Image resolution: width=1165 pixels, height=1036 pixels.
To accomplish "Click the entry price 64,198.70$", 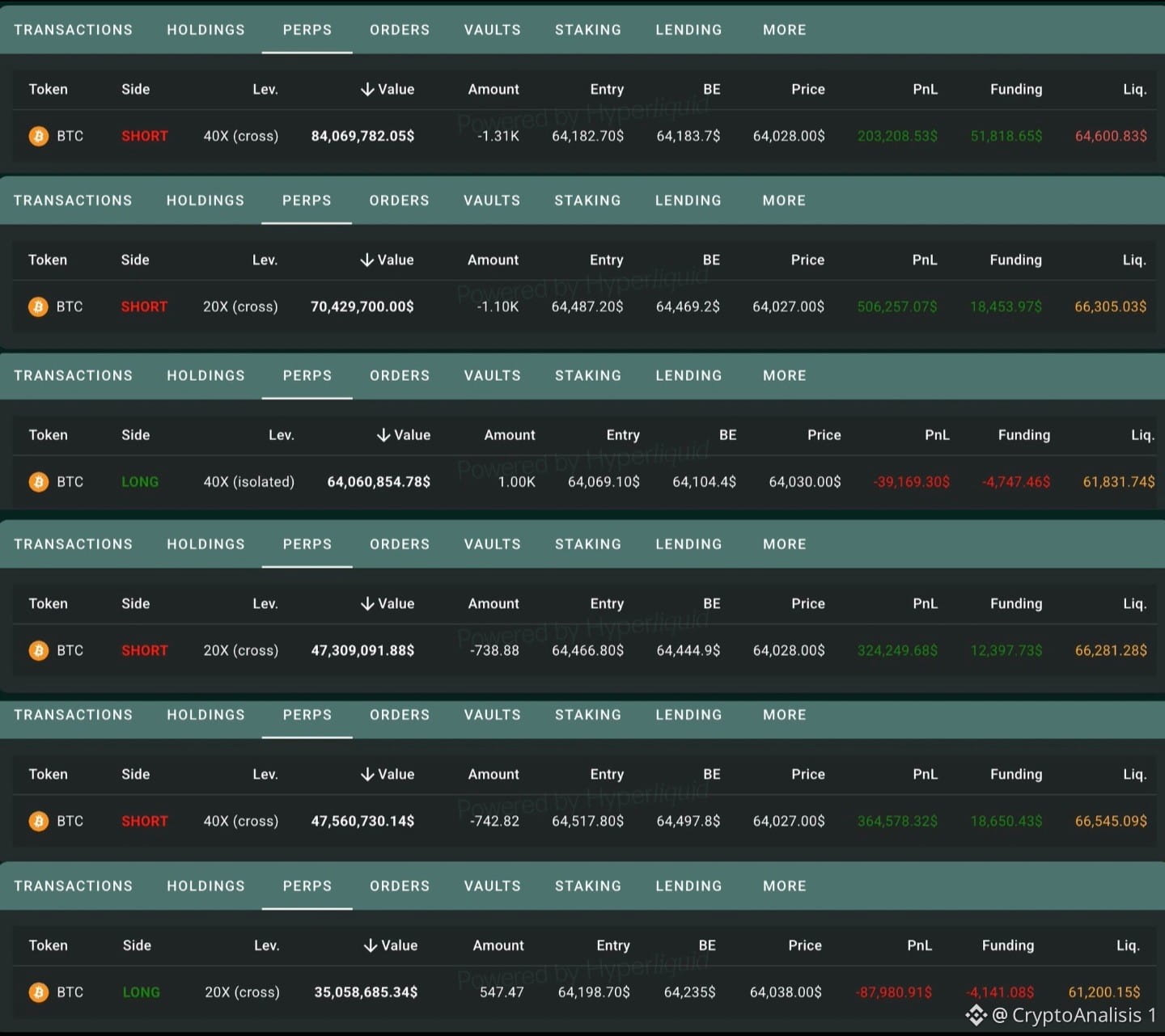I will click(x=594, y=992).
